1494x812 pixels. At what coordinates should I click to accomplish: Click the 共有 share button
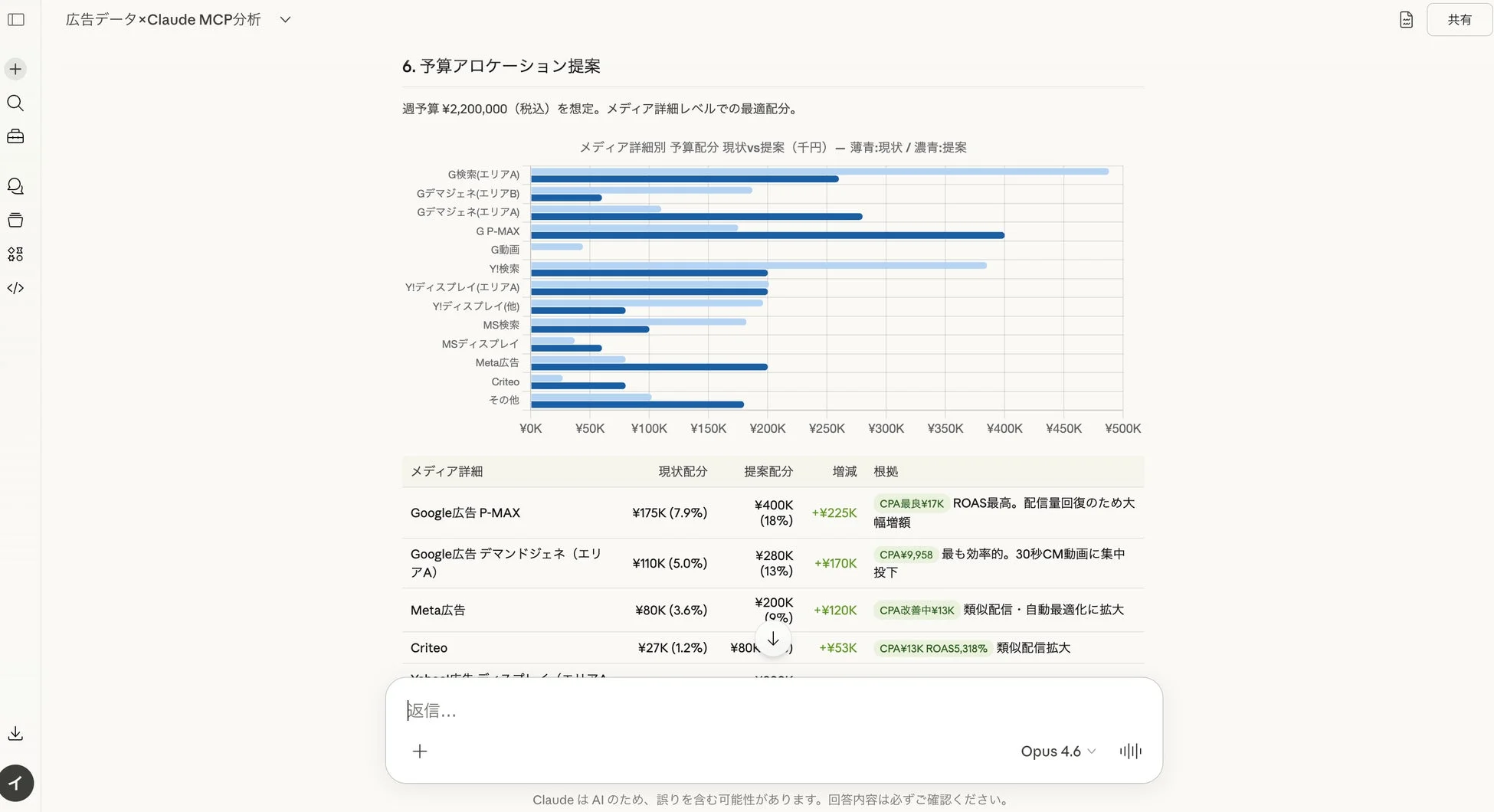tap(1459, 19)
